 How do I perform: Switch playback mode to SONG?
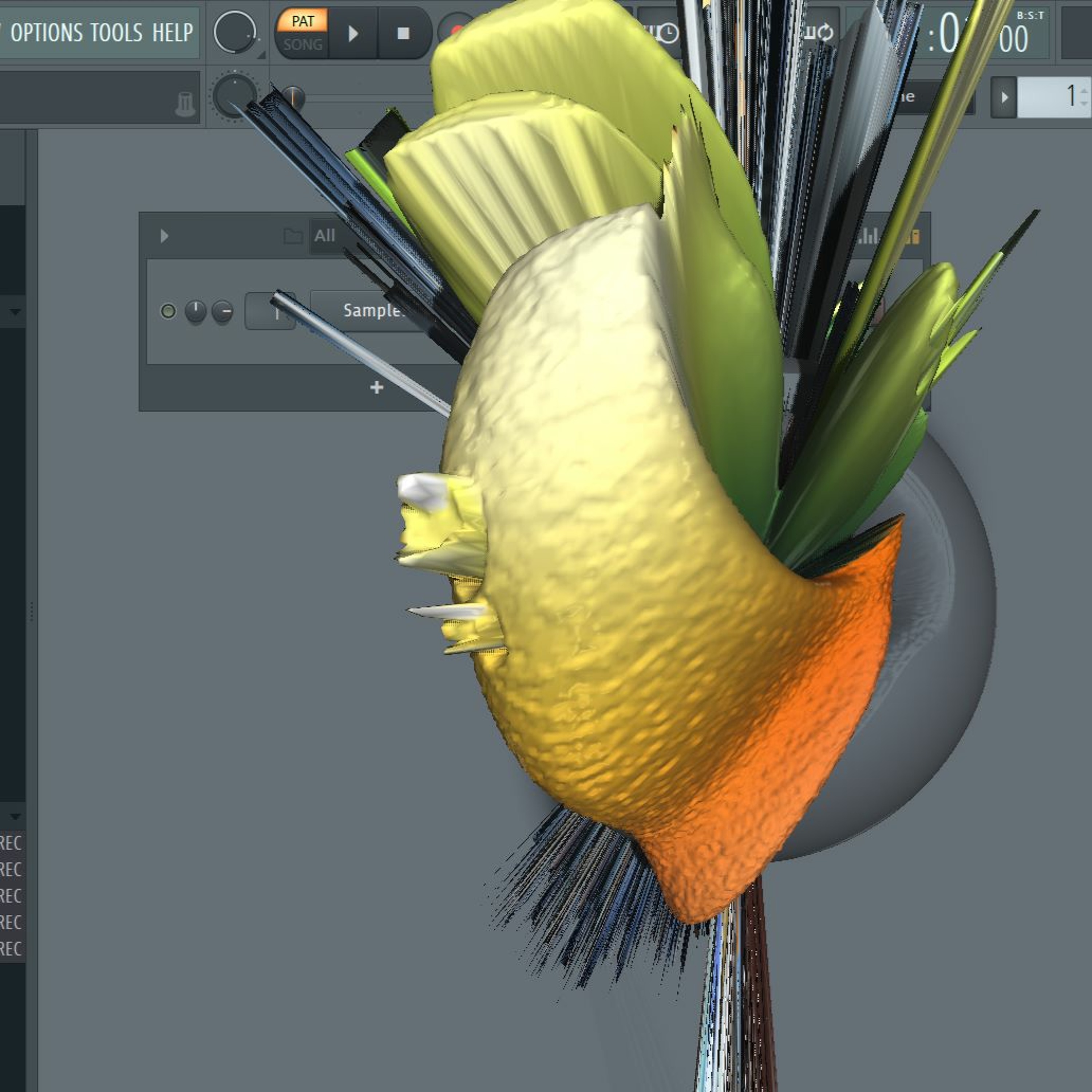pos(302,45)
